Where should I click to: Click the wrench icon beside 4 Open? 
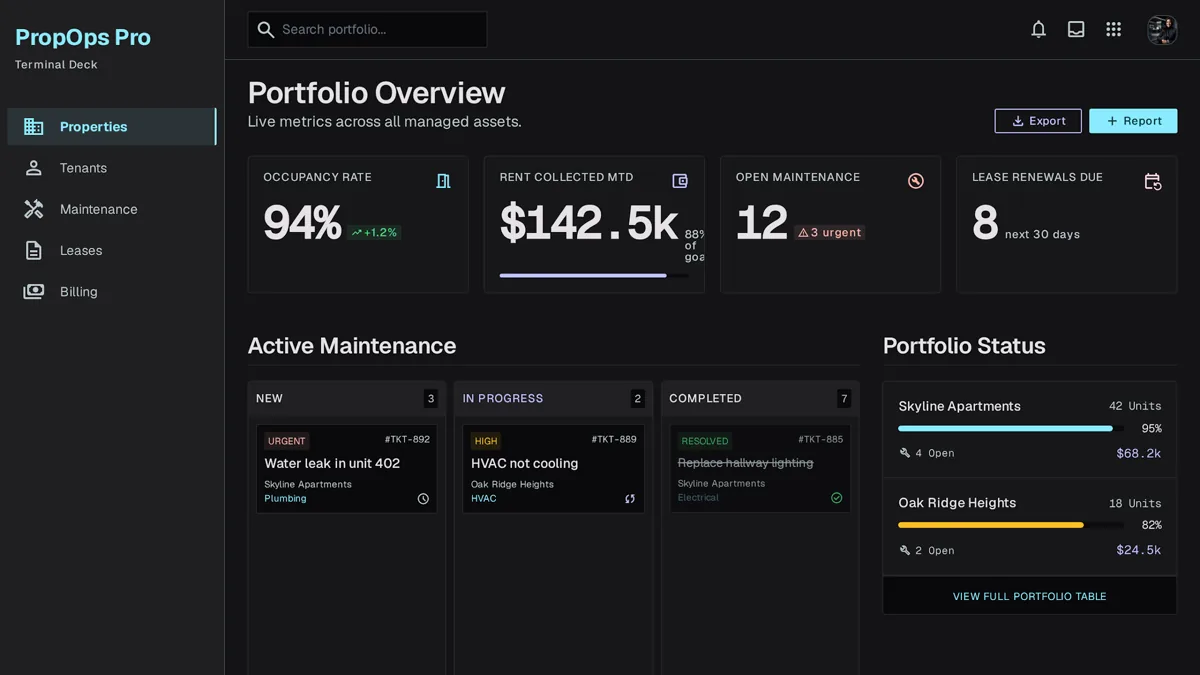coord(905,453)
